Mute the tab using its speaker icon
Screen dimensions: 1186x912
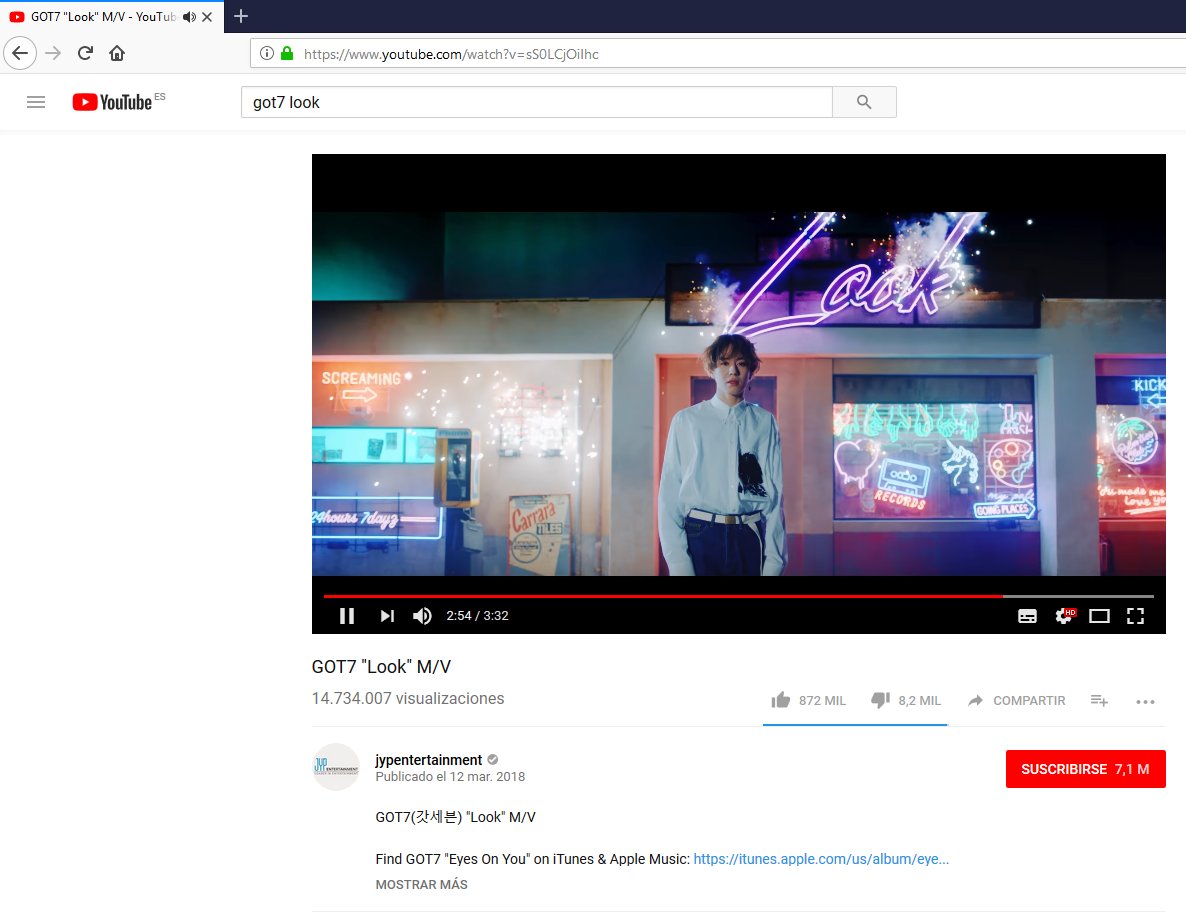click(189, 17)
